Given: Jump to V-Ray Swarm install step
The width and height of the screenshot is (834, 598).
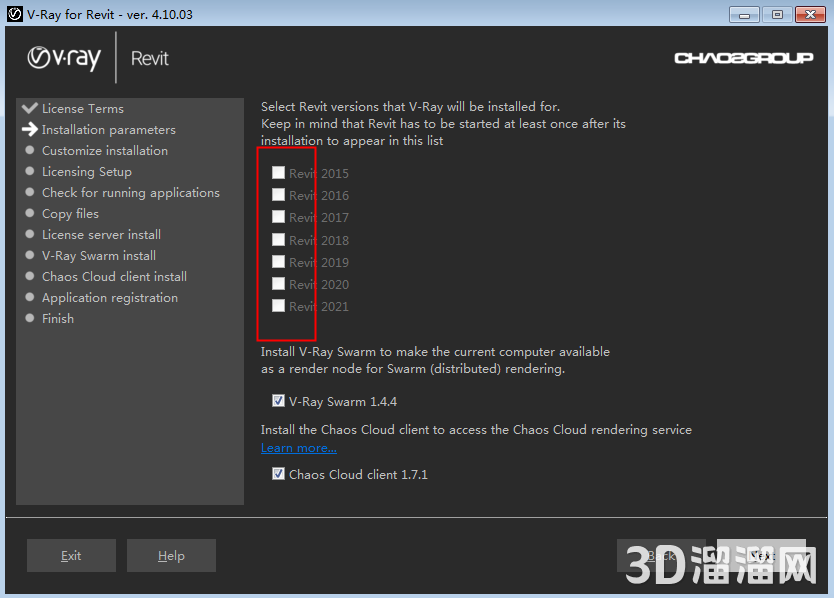Looking at the screenshot, I should click(99, 255).
